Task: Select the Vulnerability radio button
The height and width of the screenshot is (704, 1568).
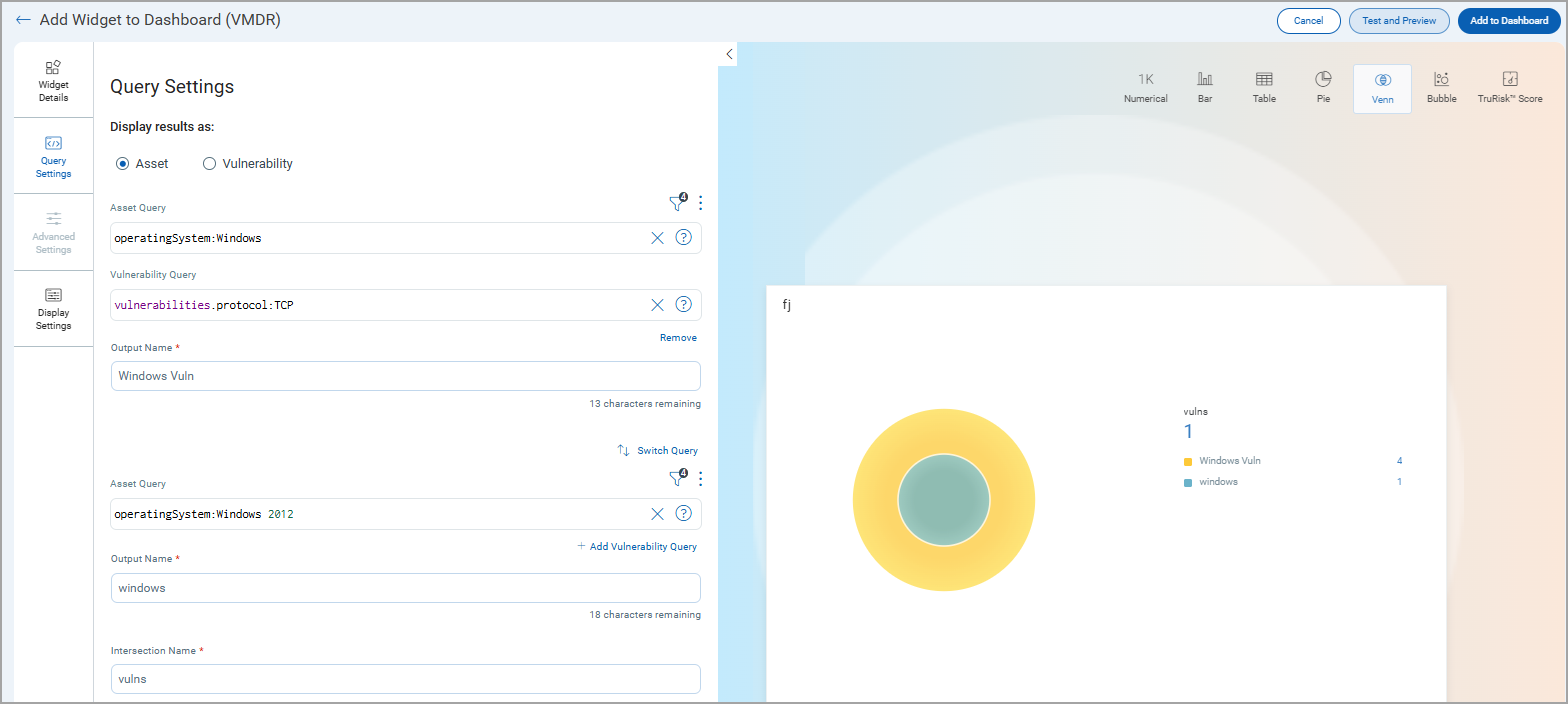Action: [210, 164]
